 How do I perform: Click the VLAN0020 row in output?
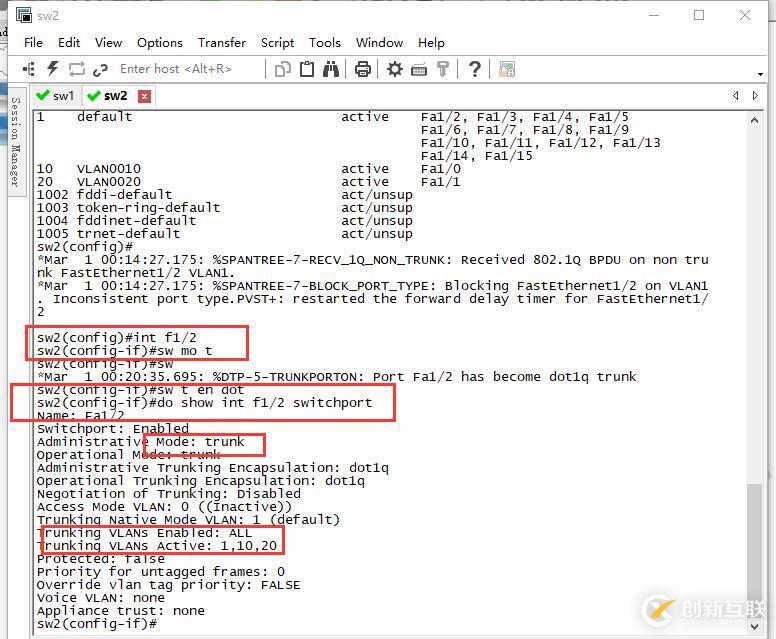248,182
